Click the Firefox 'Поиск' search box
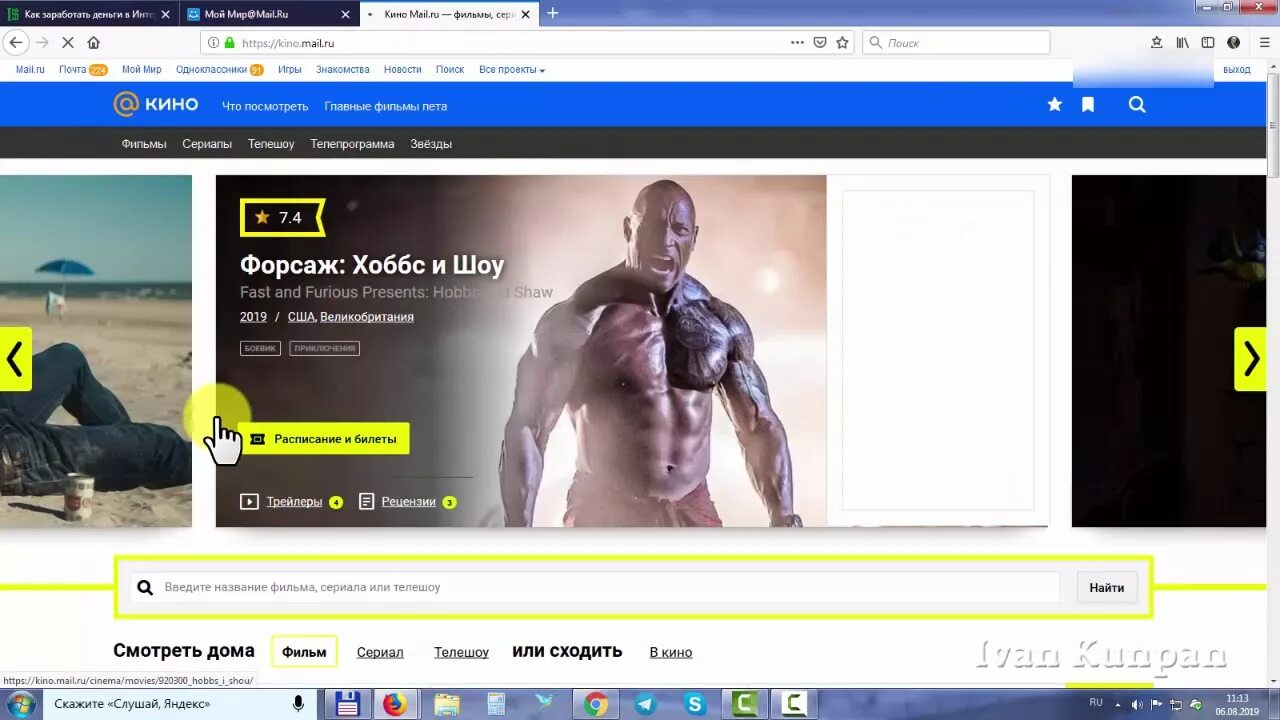Image resolution: width=1280 pixels, height=720 pixels. [x=956, y=43]
